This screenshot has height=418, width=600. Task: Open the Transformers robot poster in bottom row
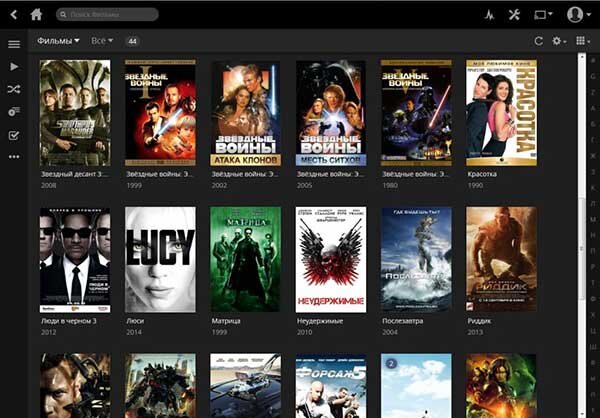pos(160,386)
